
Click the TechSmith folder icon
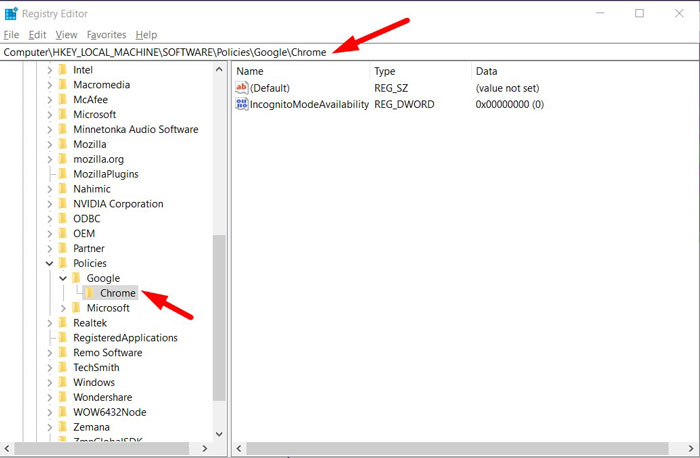(63, 367)
